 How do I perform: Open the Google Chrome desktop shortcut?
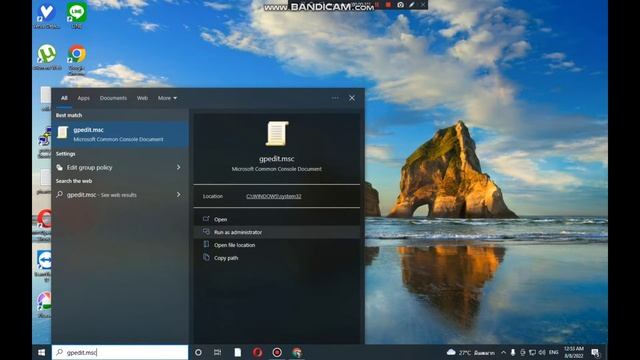76,60
